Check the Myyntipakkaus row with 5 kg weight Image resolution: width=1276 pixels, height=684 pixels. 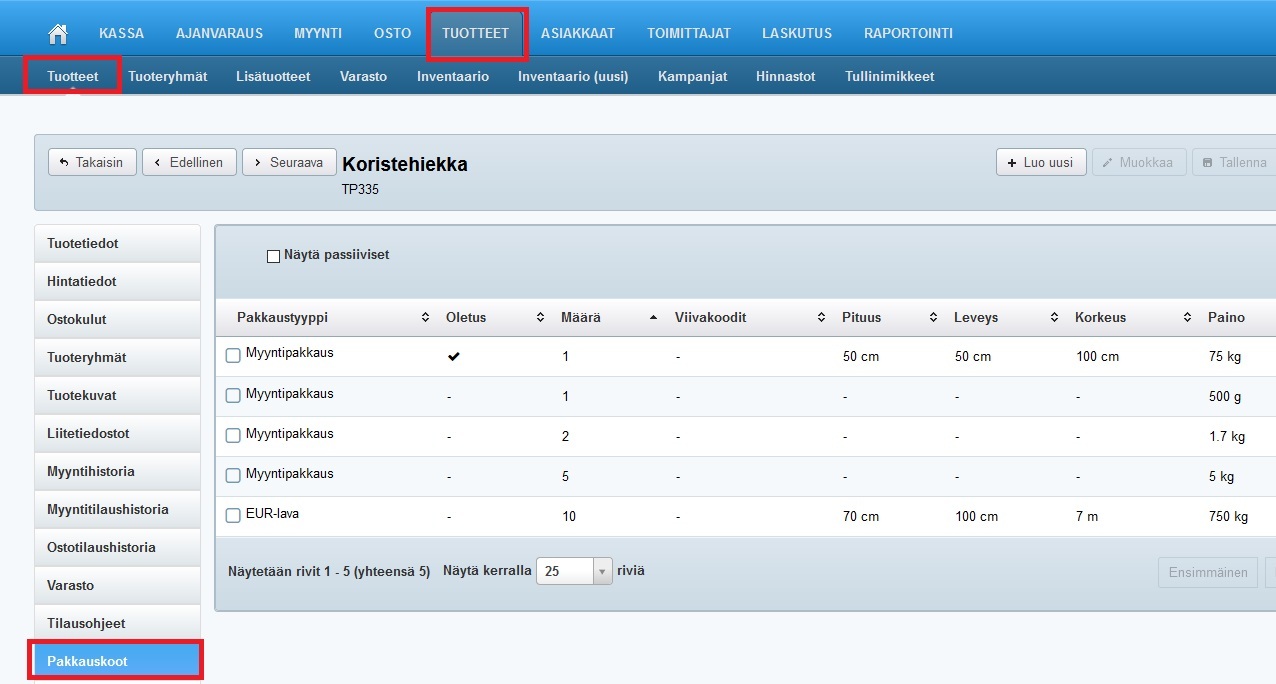(233, 475)
